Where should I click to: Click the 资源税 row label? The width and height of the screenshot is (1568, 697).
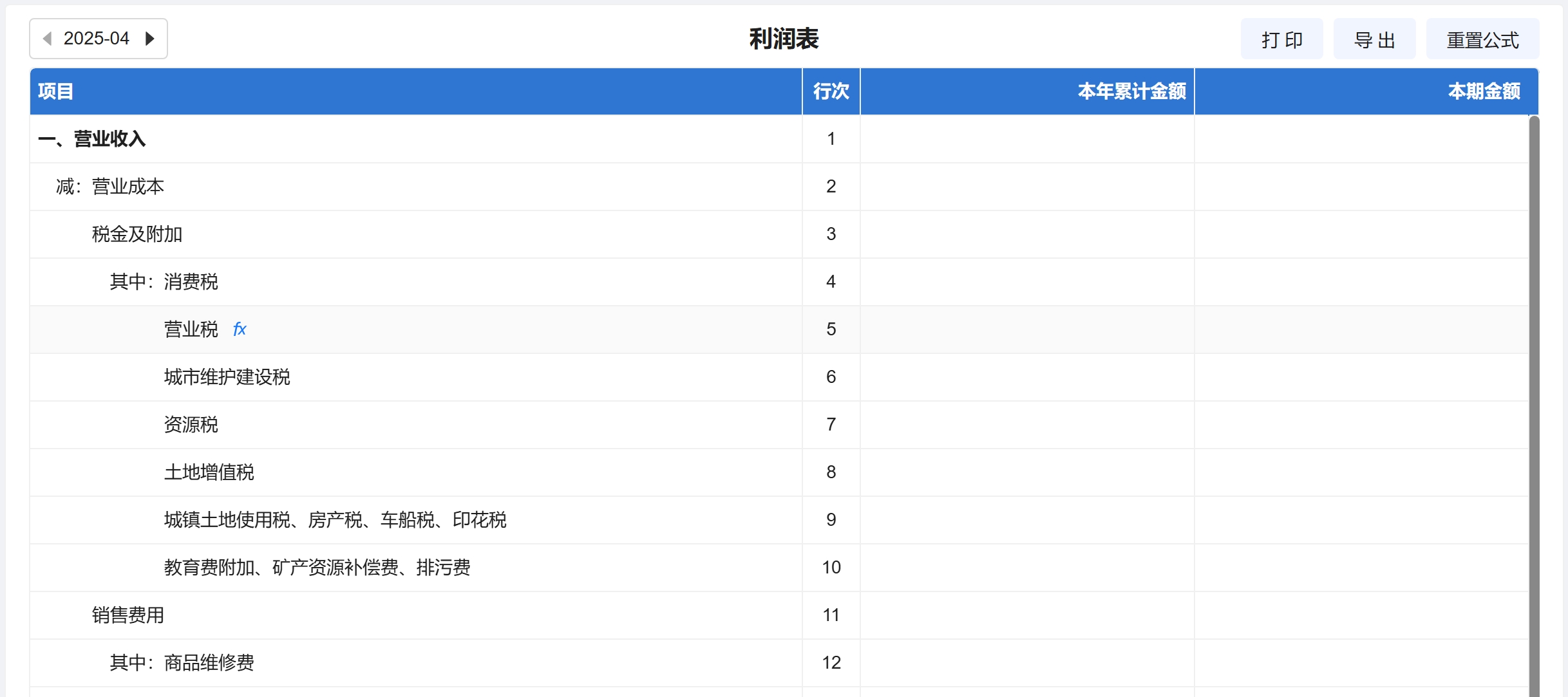[191, 425]
